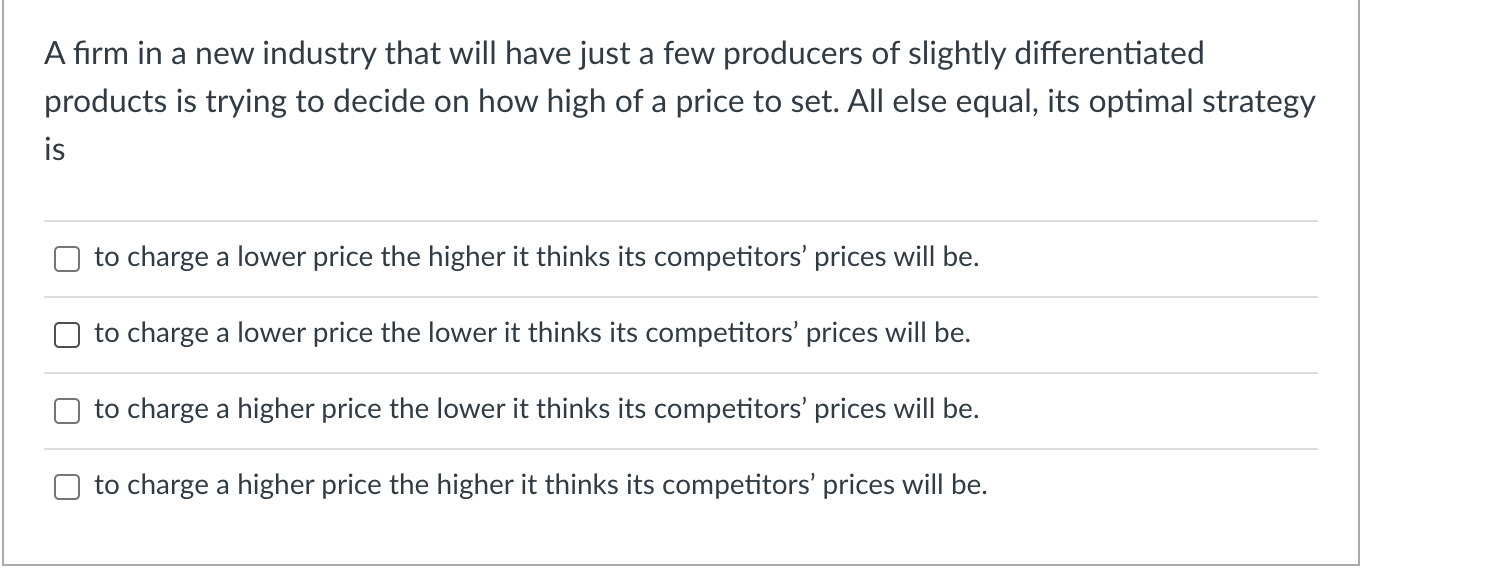The height and width of the screenshot is (588, 1502).
Task: Select 'charge a higher price the lower' option
Action: tap(66, 410)
